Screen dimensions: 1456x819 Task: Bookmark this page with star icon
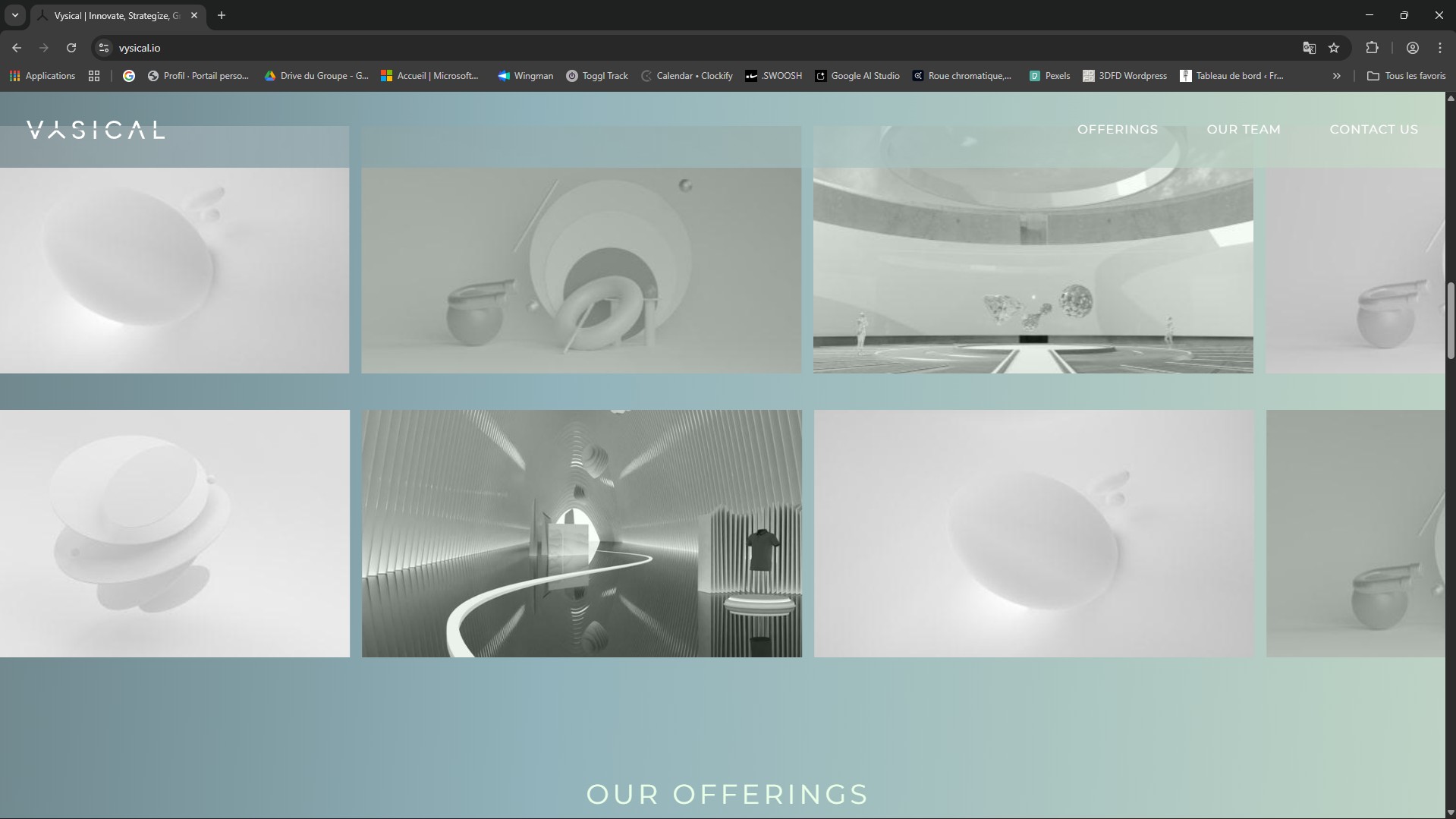1334,48
